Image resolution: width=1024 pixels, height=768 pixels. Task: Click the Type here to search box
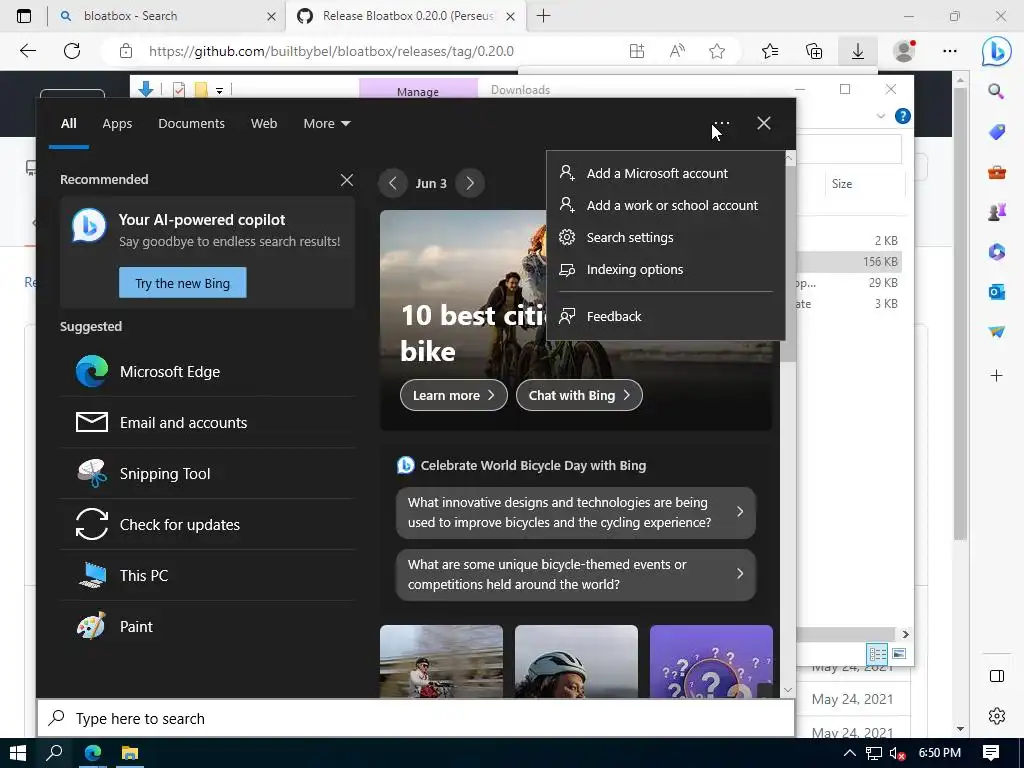point(415,718)
